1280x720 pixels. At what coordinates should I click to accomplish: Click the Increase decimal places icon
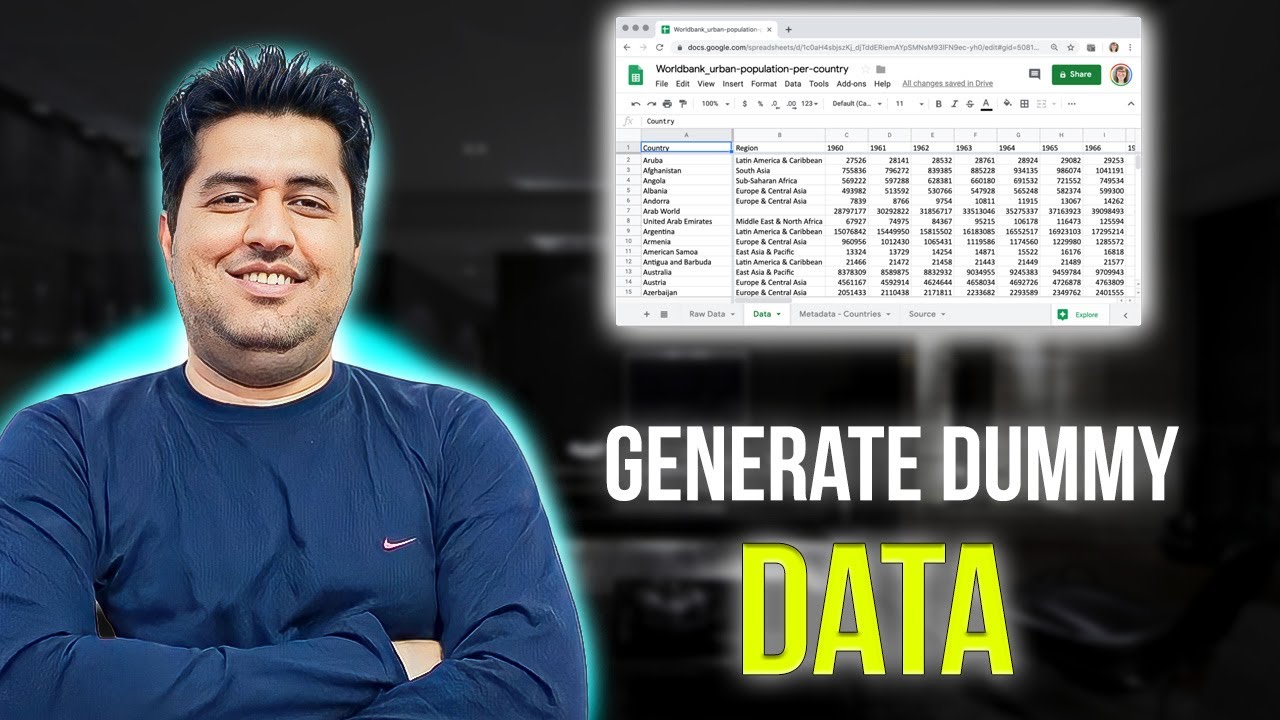pos(792,104)
